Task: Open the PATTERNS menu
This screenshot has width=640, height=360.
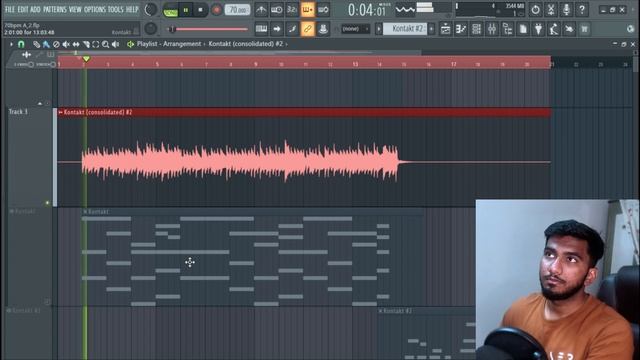Action: point(55,9)
